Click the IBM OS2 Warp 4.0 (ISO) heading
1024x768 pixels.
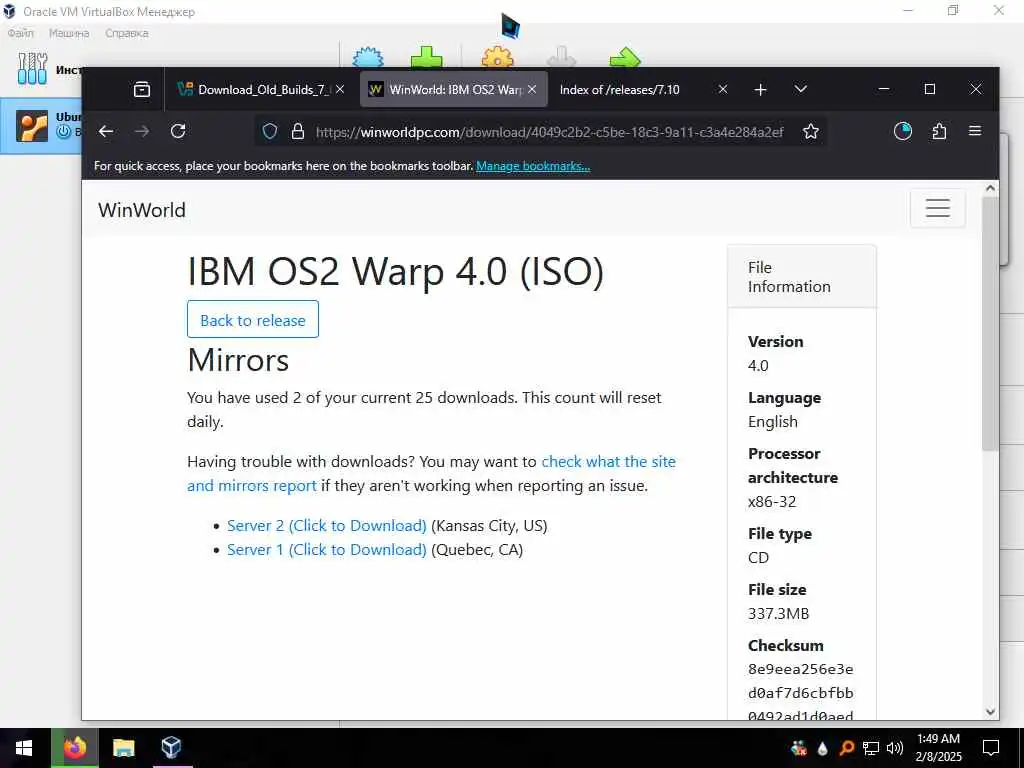pyautogui.click(x=396, y=271)
